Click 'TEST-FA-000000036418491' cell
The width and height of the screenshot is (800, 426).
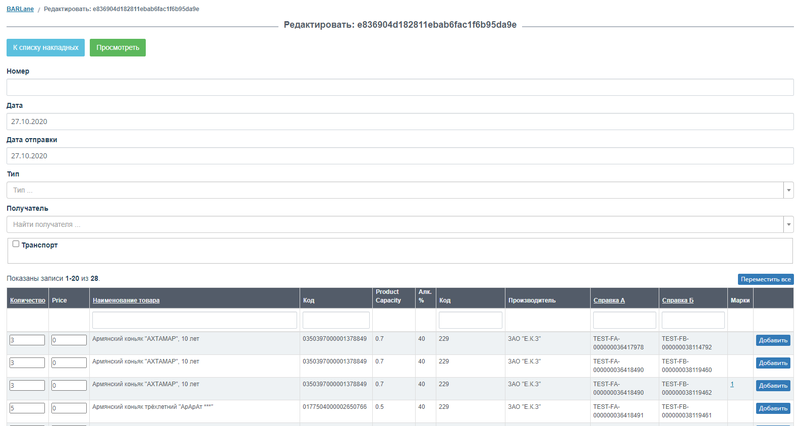click(x=618, y=411)
